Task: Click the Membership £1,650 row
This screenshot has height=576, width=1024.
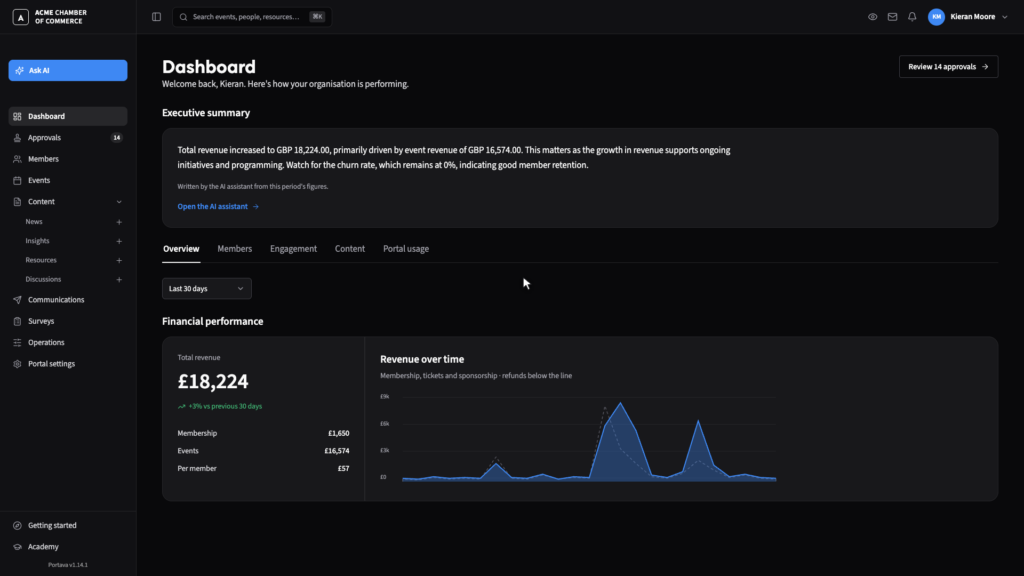Action: 263,433
